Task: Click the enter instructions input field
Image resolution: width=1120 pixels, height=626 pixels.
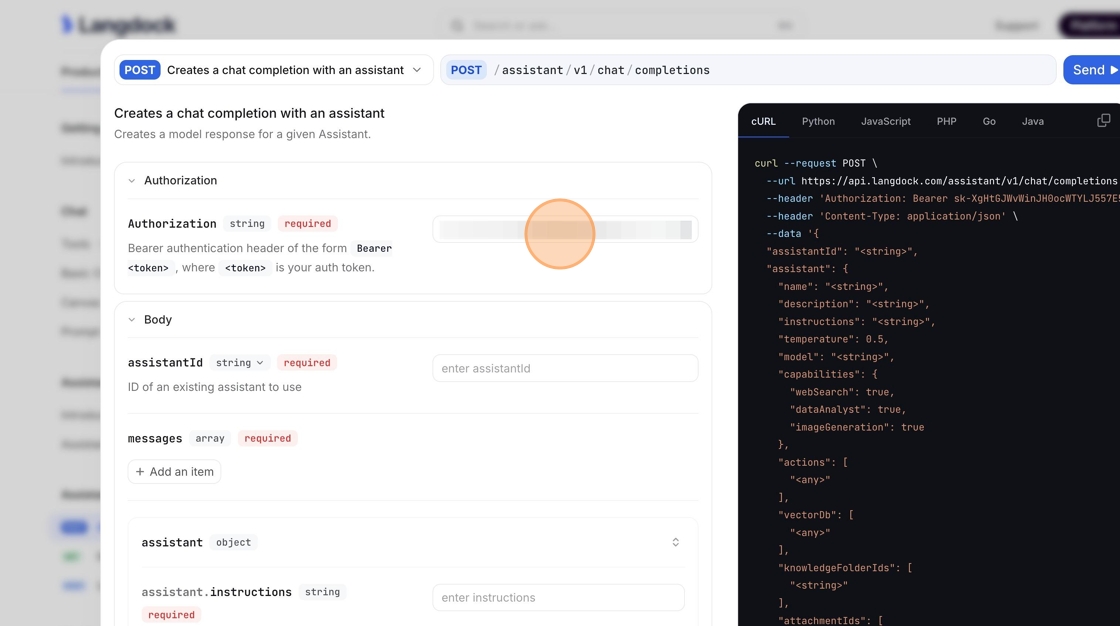Action: (558, 598)
